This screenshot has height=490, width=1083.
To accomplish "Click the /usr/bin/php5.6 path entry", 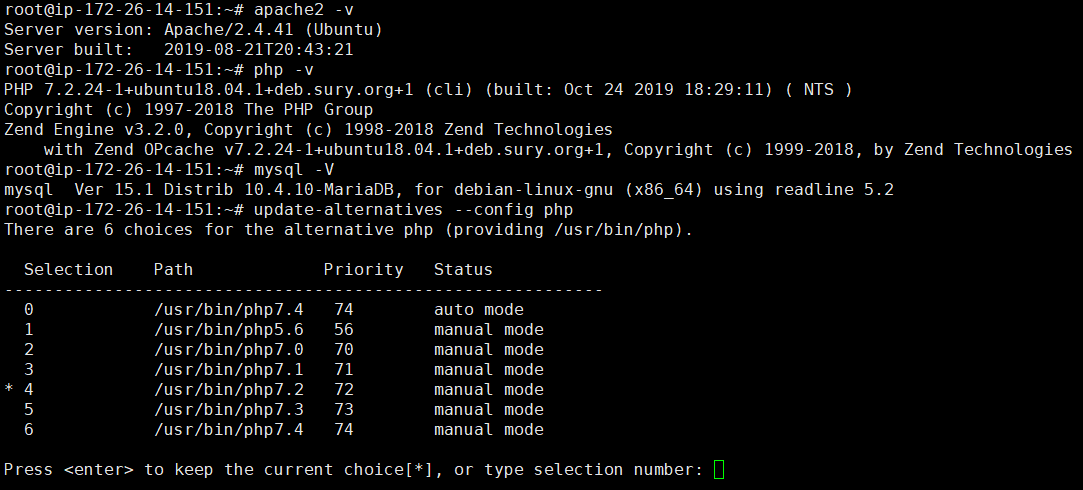I will coord(228,330).
